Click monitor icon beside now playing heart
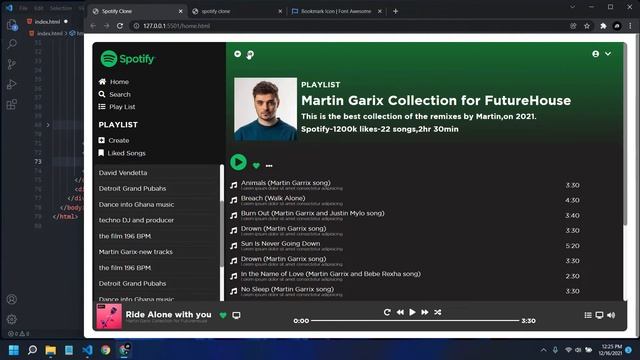Screen dimensions: 640x360 coord(236,315)
